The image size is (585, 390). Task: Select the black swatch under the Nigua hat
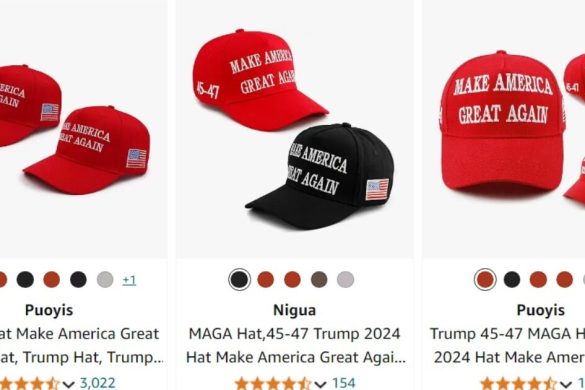pos(239,280)
